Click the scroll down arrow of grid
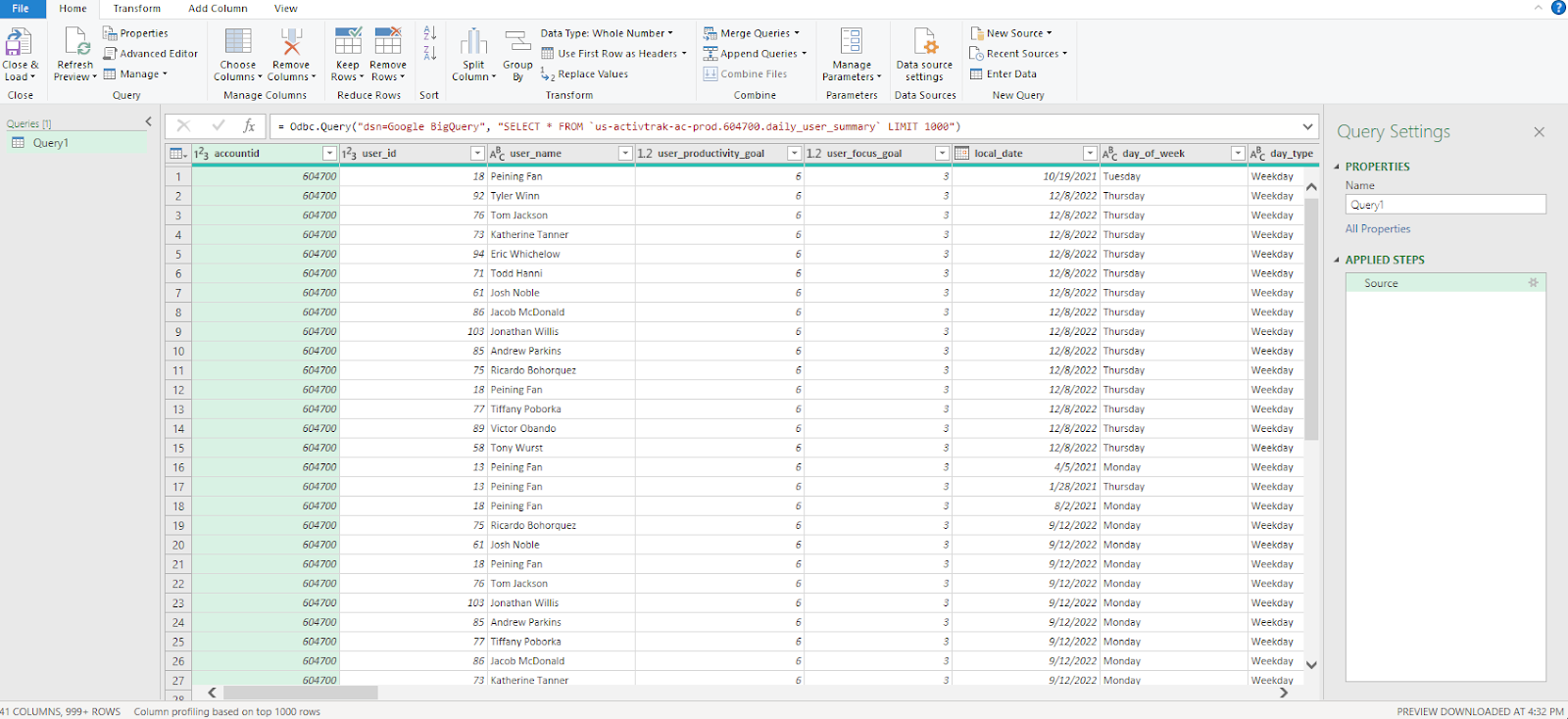 1311,665
